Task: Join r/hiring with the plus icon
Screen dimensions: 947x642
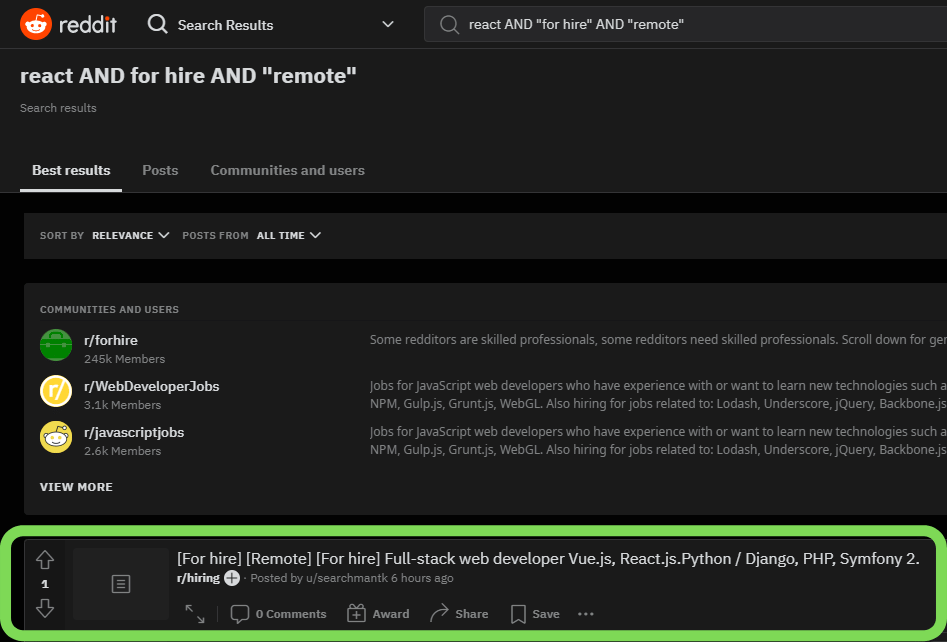Action: [x=232, y=578]
